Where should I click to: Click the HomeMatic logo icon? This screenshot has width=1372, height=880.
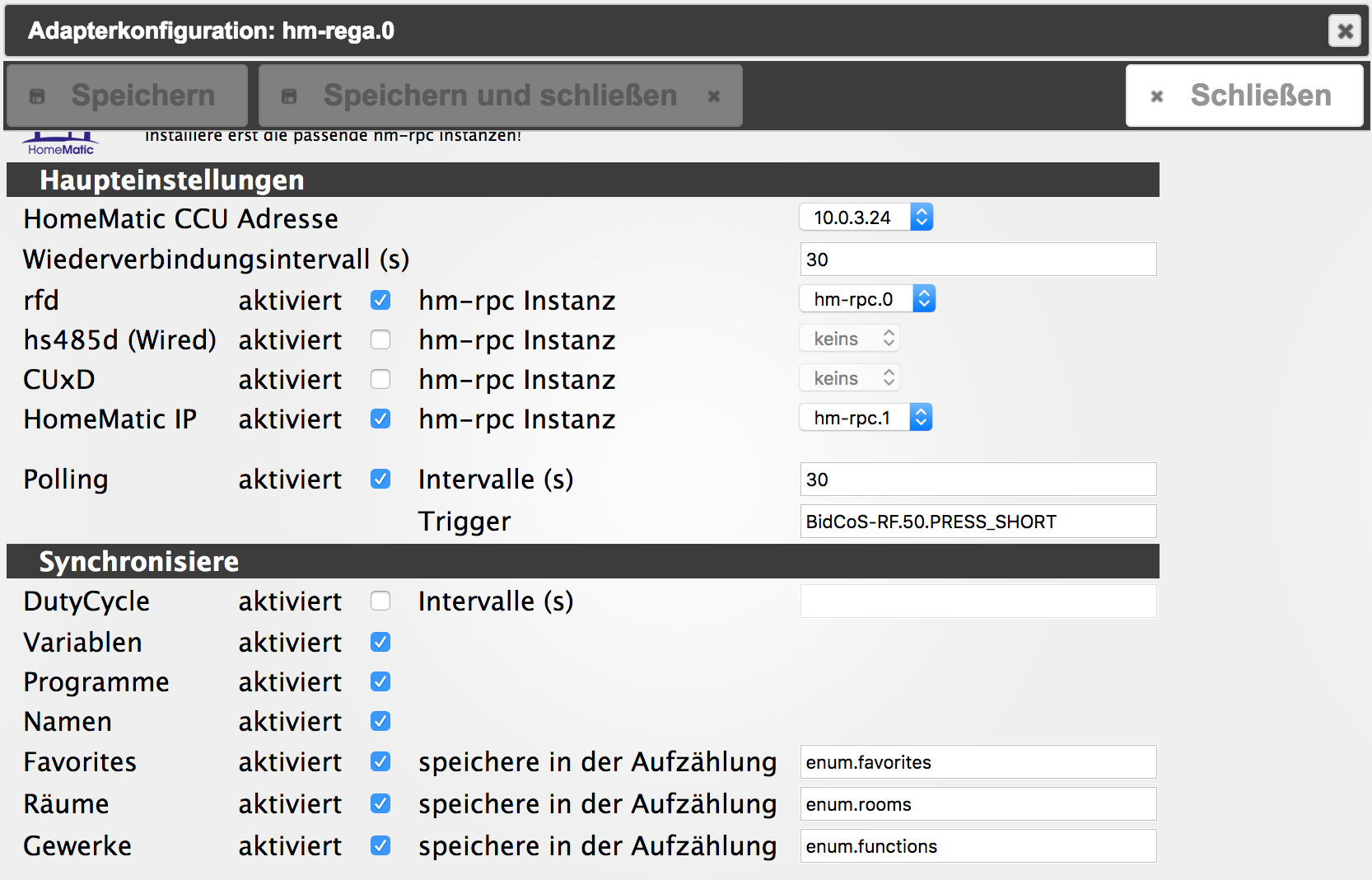tap(60, 144)
